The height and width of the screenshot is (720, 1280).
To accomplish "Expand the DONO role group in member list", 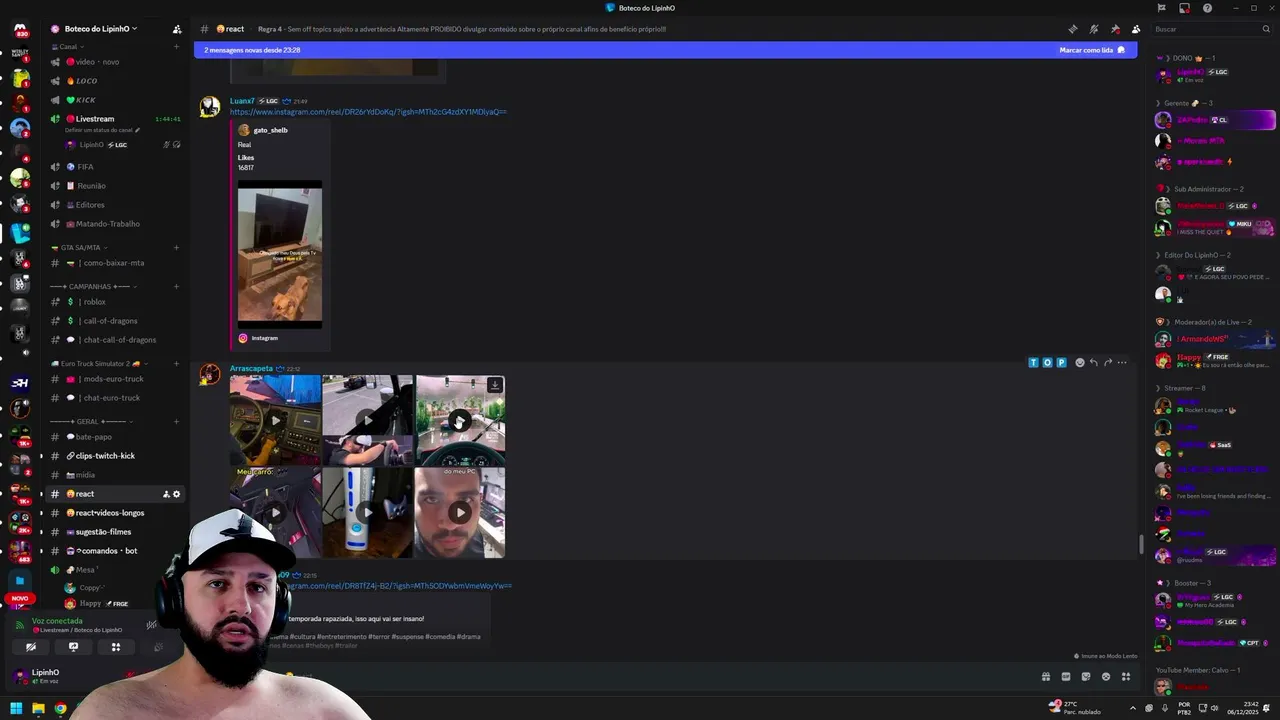I will pyautogui.click(x=1186, y=59).
